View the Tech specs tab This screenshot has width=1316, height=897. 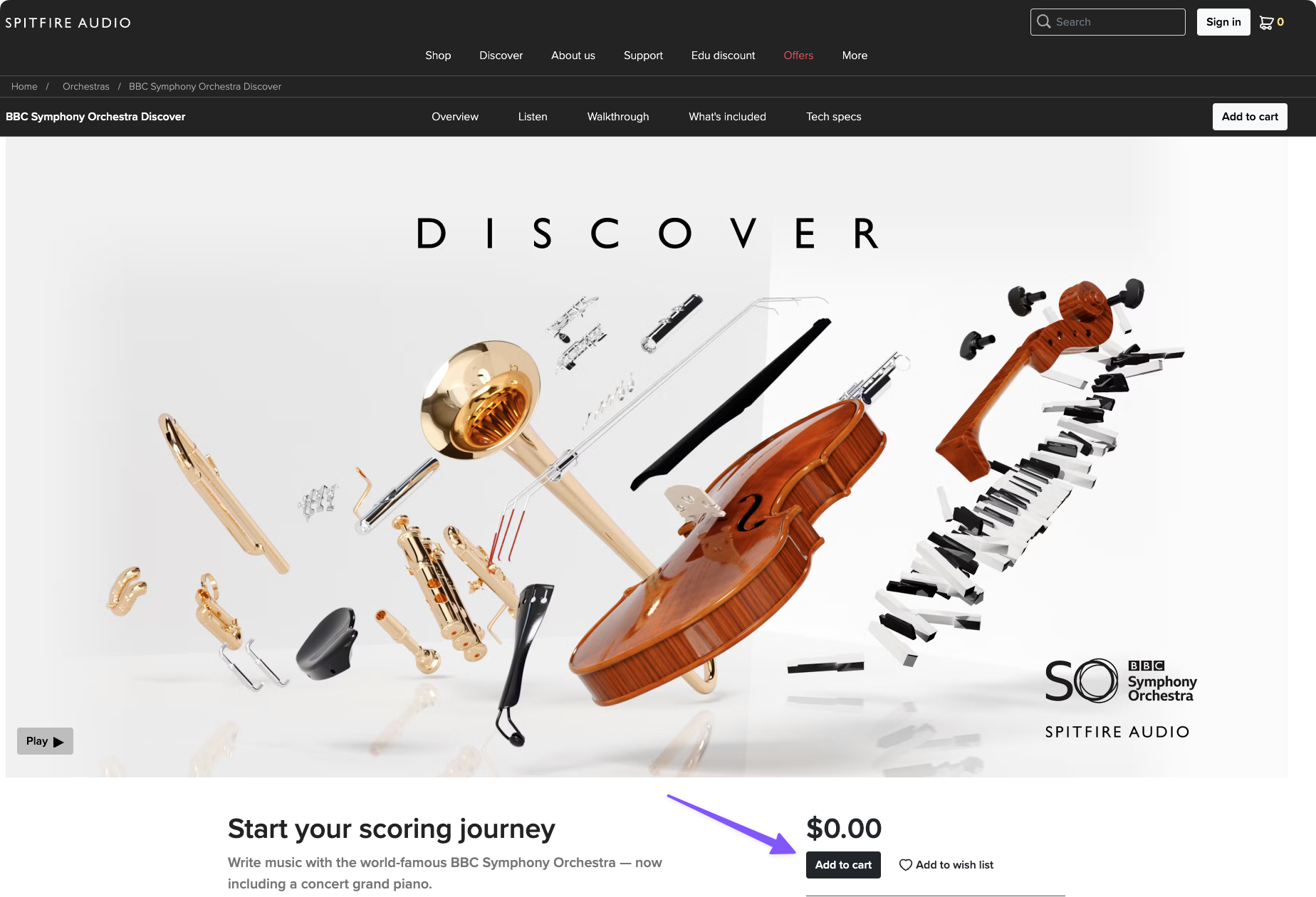pyautogui.click(x=833, y=117)
